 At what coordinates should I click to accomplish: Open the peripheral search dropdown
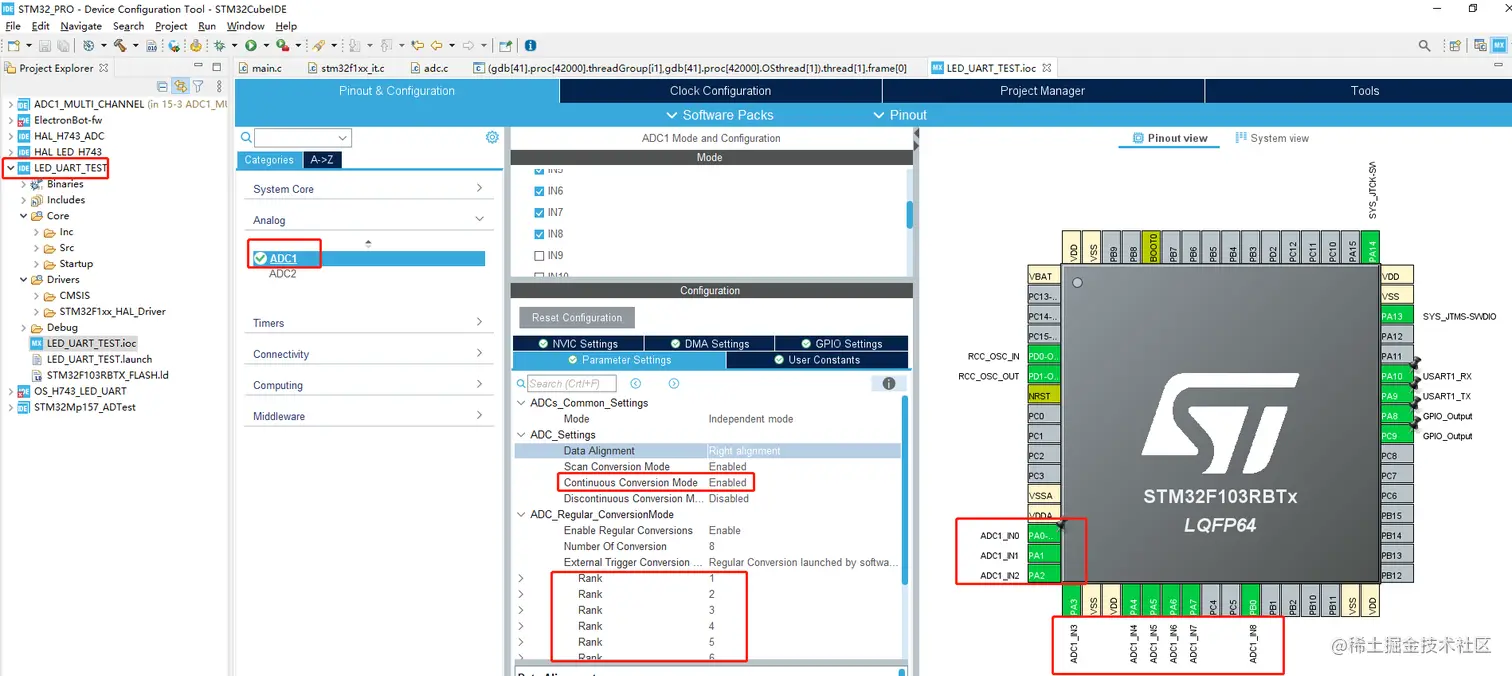pyautogui.click(x=342, y=138)
